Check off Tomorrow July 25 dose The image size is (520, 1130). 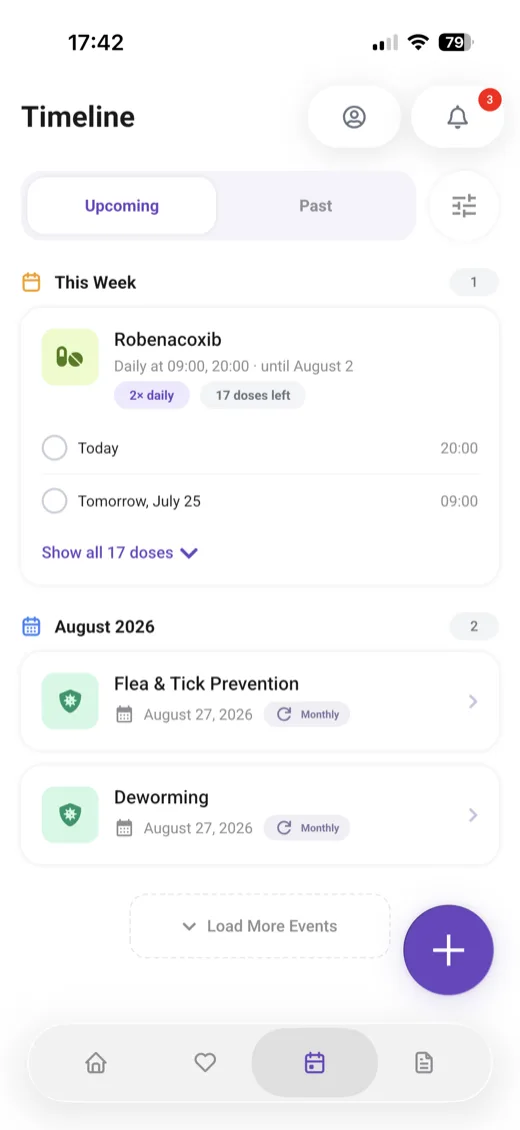click(55, 501)
